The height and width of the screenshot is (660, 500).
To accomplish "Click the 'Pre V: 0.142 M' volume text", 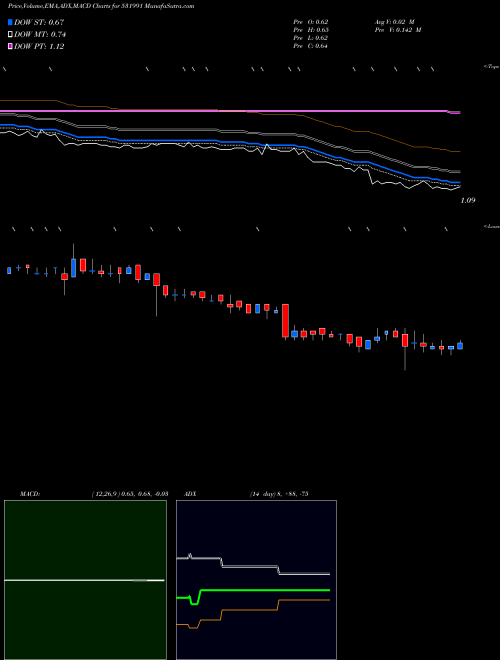I will pos(398,30).
